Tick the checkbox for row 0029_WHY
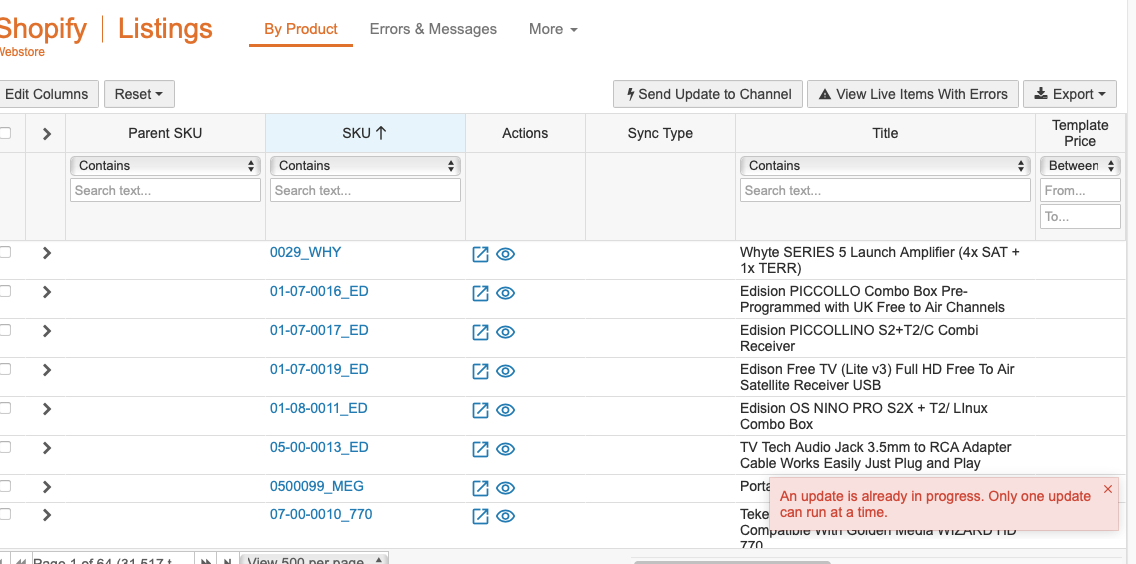The image size is (1136, 564). tap(5, 253)
